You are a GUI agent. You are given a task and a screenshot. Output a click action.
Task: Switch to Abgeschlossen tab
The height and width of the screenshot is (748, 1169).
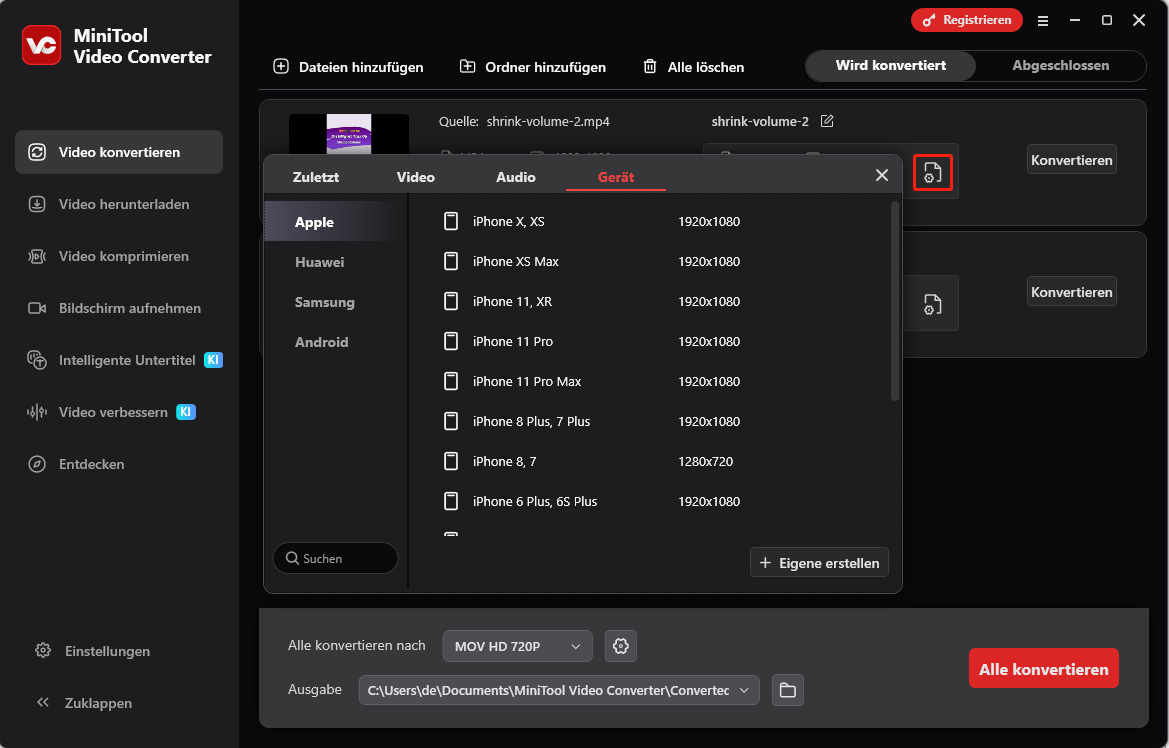[x=1060, y=66]
